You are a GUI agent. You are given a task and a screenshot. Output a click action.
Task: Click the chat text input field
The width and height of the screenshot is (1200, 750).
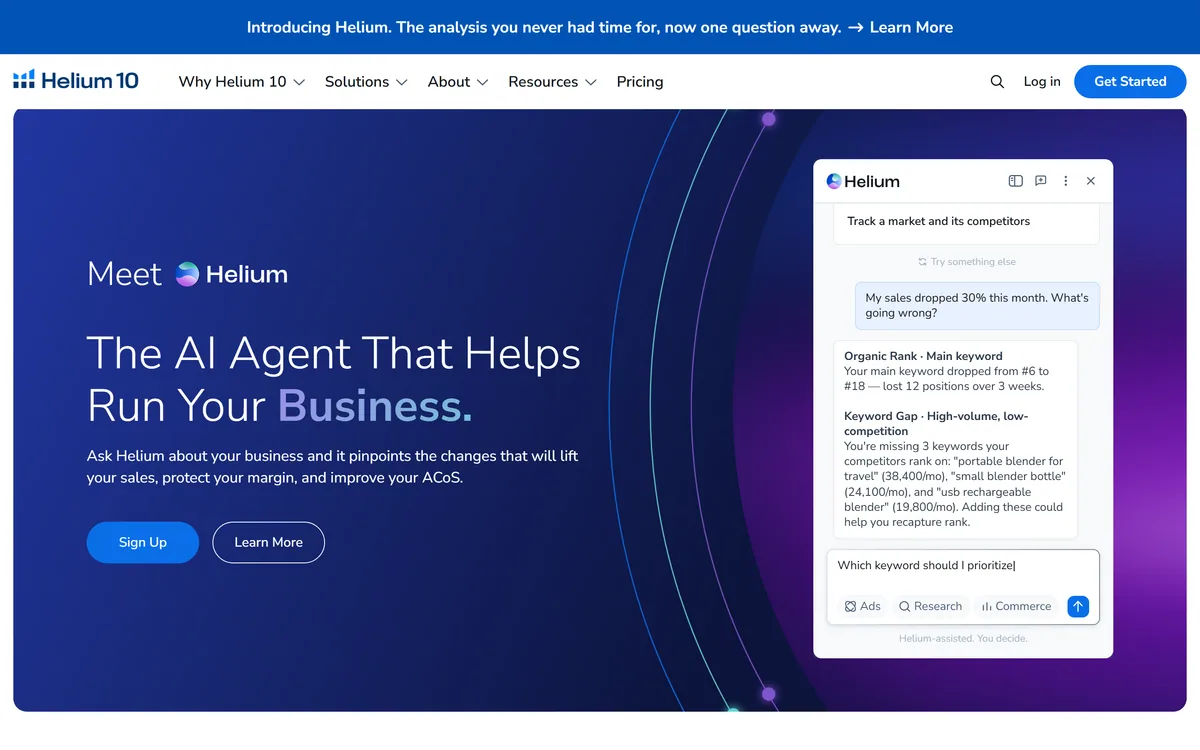click(x=963, y=566)
